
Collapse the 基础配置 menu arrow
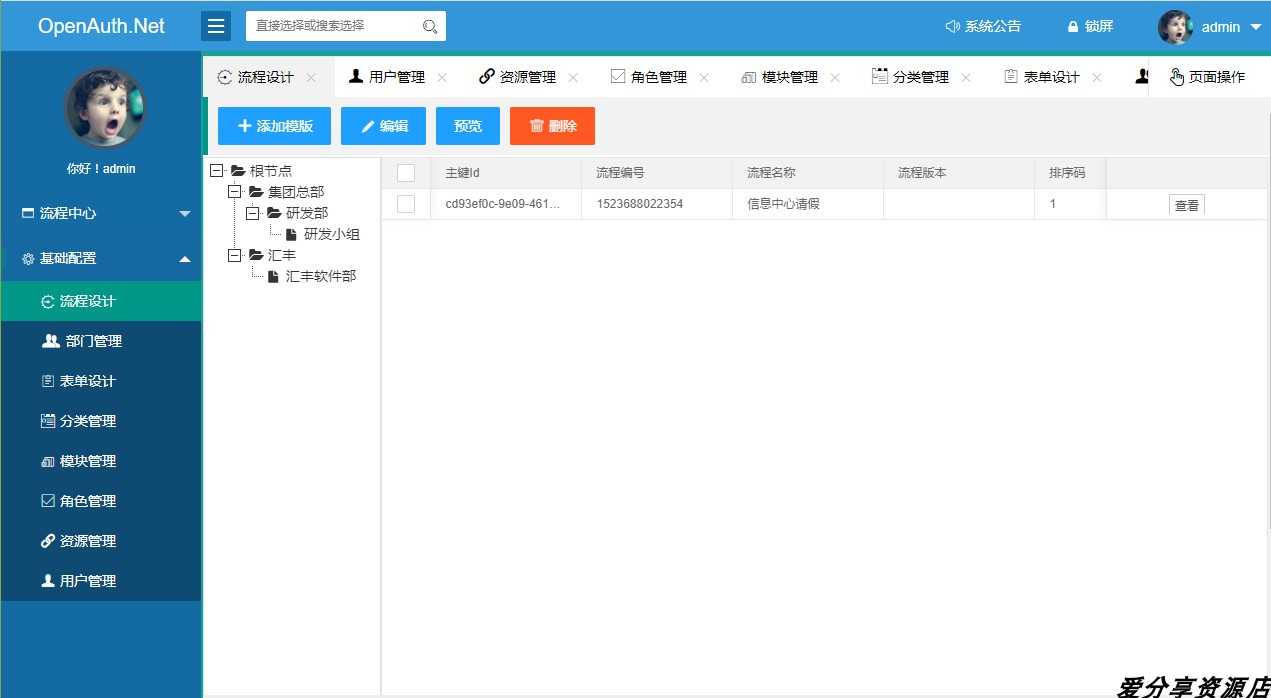pyautogui.click(x=185, y=259)
